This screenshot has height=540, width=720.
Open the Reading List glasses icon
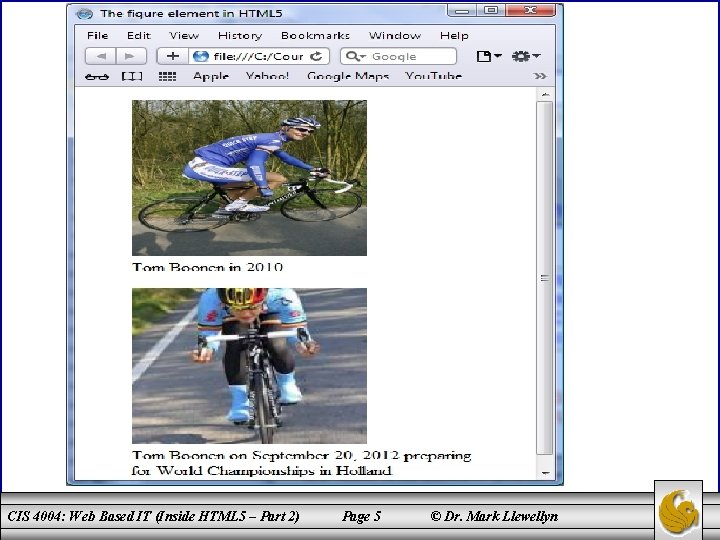pyautogui.click(x=97, y=77)
